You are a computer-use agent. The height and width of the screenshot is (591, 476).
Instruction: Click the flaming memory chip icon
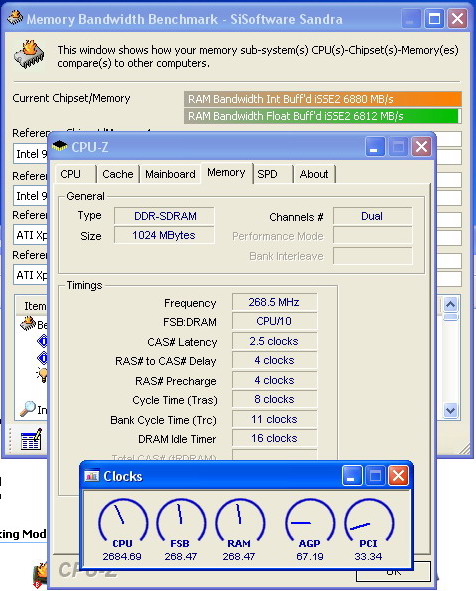[x=29, y=54]
